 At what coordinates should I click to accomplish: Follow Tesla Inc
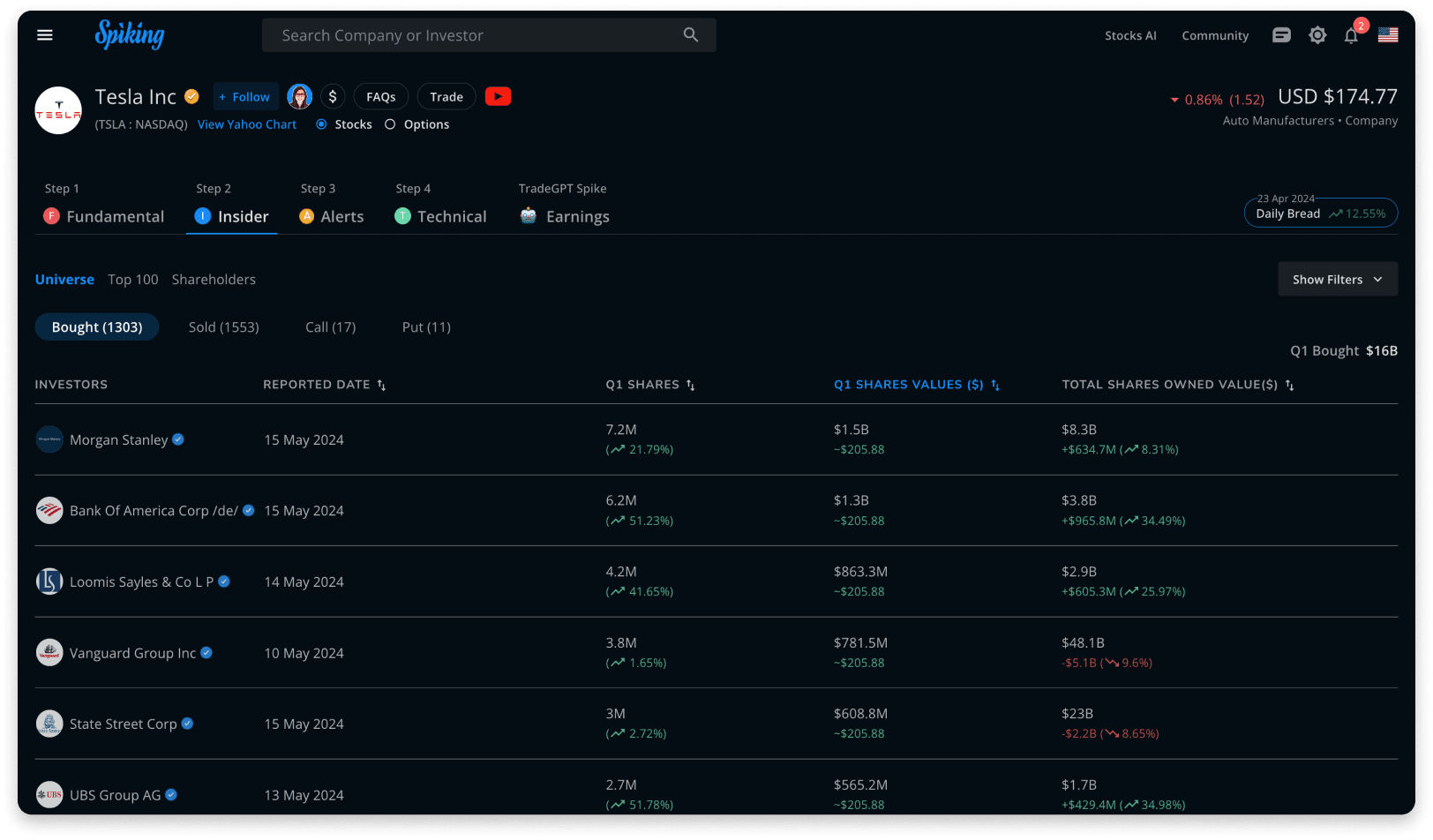click(245, 96)
